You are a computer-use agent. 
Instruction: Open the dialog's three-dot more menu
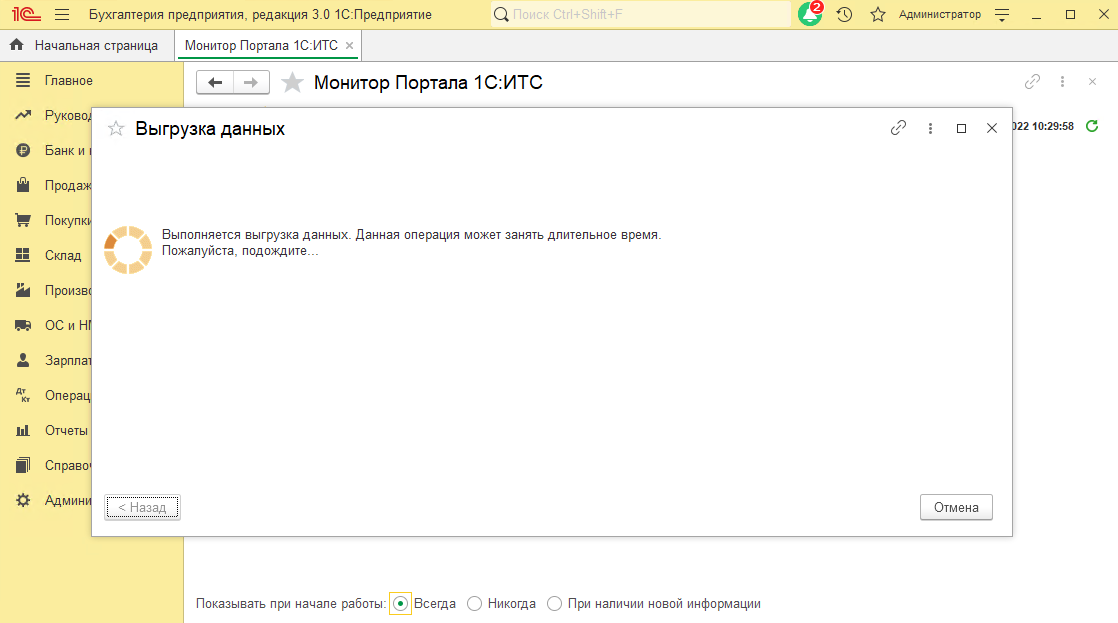tap(930, 128)
